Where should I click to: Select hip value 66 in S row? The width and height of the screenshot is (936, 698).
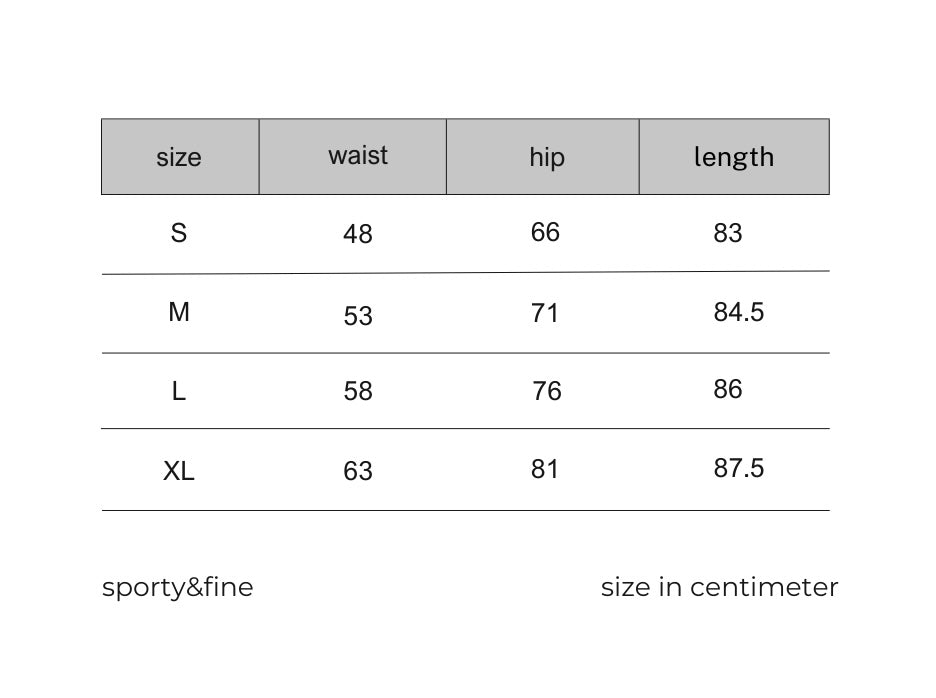[x=545, y=232]
